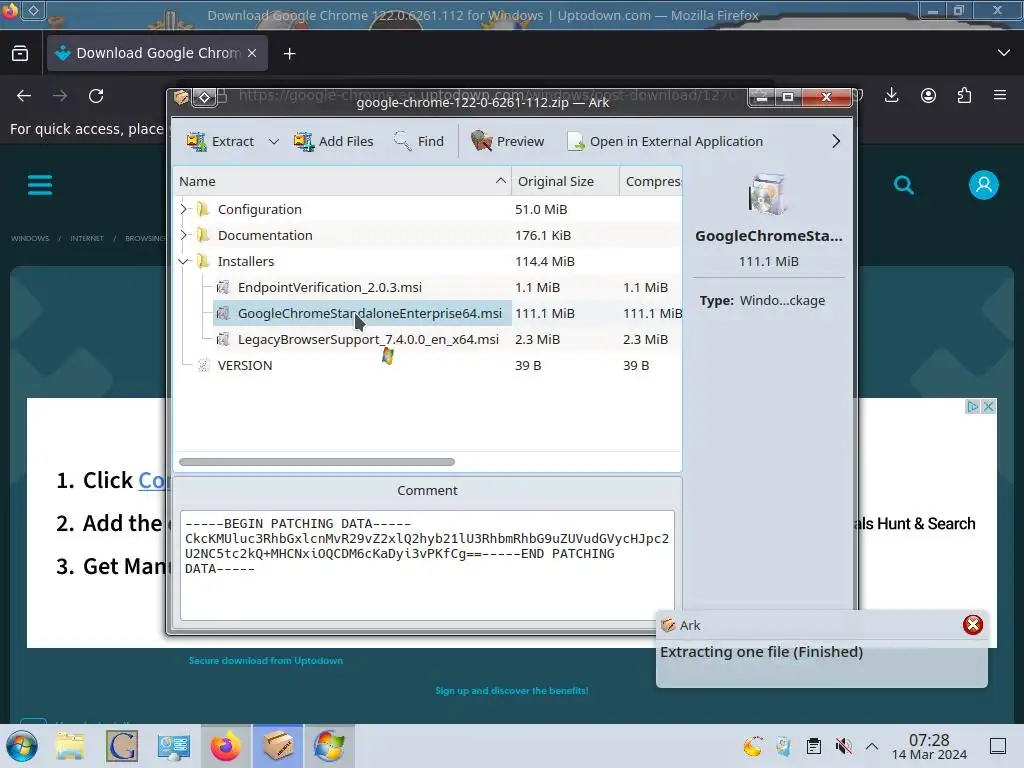Select EndpointVerification_2.0.3.msi file
This screenshot has height=768, width=1024.
tap(330, 287)
